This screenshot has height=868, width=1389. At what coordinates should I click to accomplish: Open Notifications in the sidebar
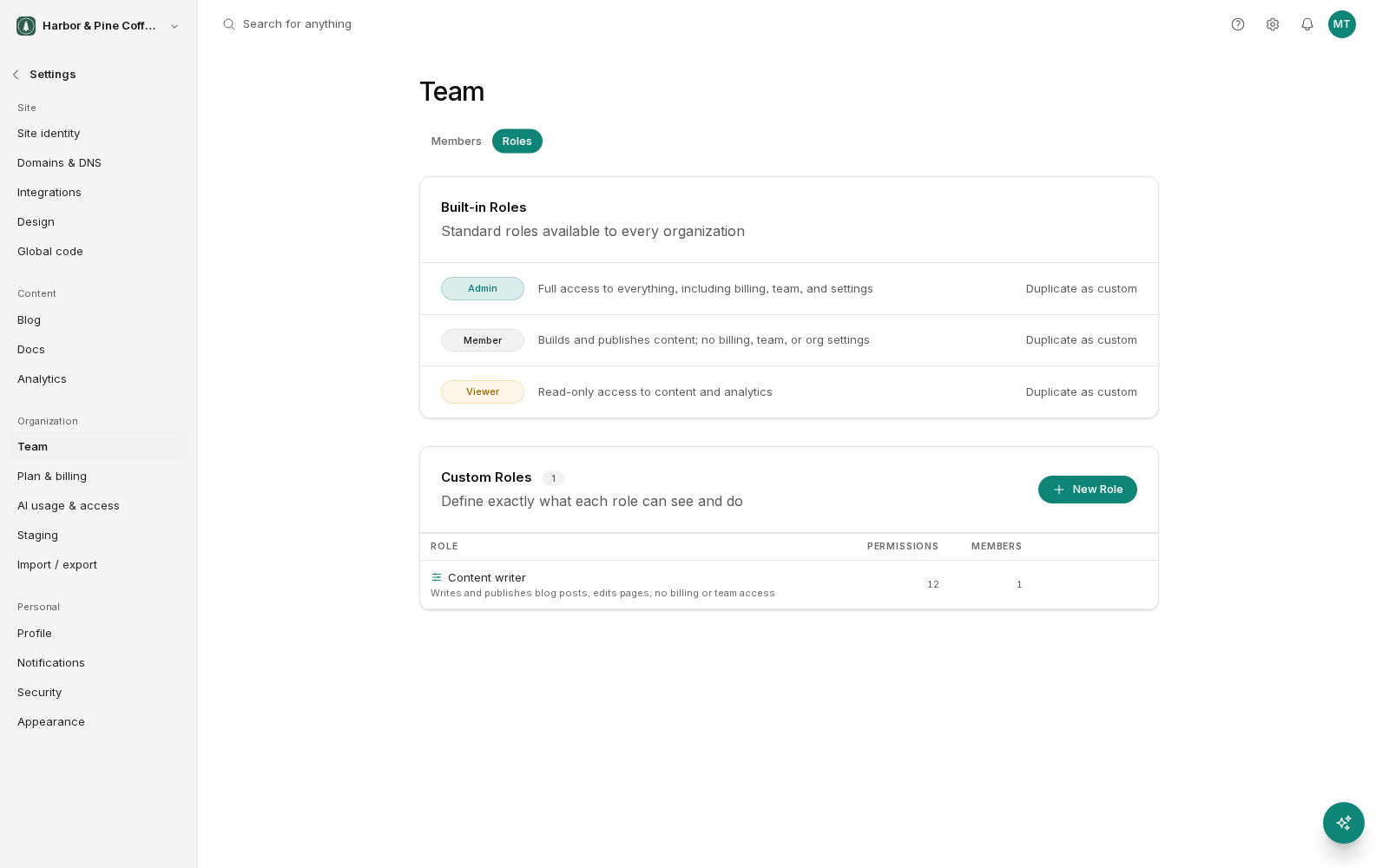coord(98,663)
